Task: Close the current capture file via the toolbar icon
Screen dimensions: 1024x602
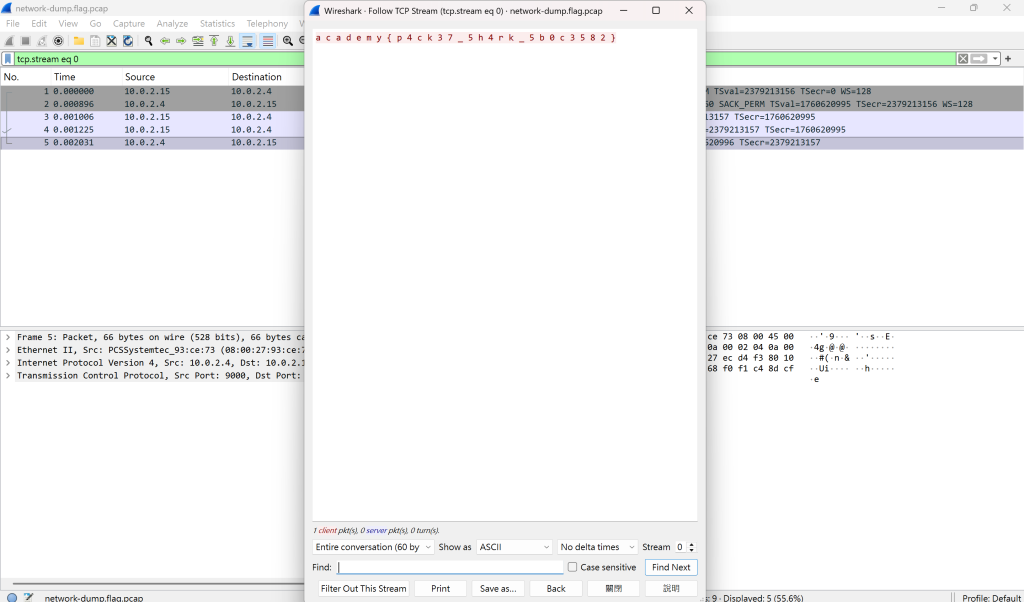Action: point(112,40)
